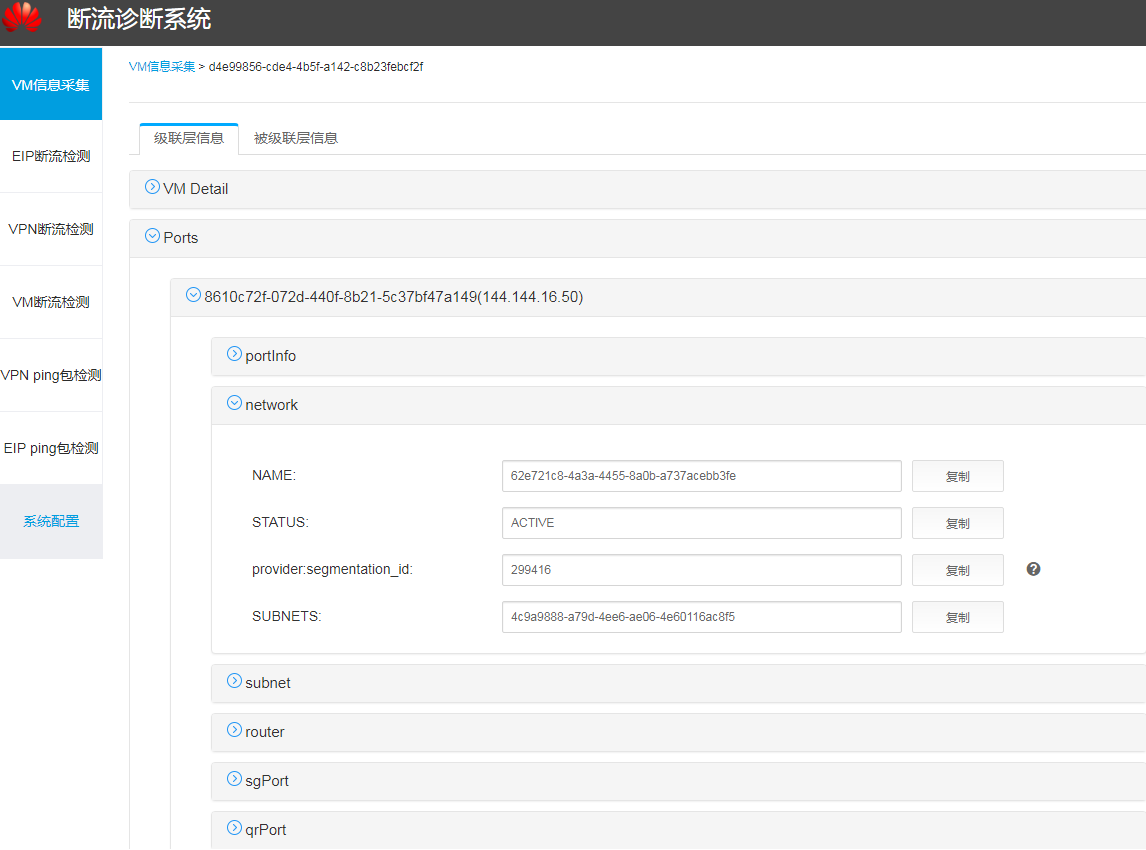
Task: Open VM断流检测 menu item
Action: 51,303
